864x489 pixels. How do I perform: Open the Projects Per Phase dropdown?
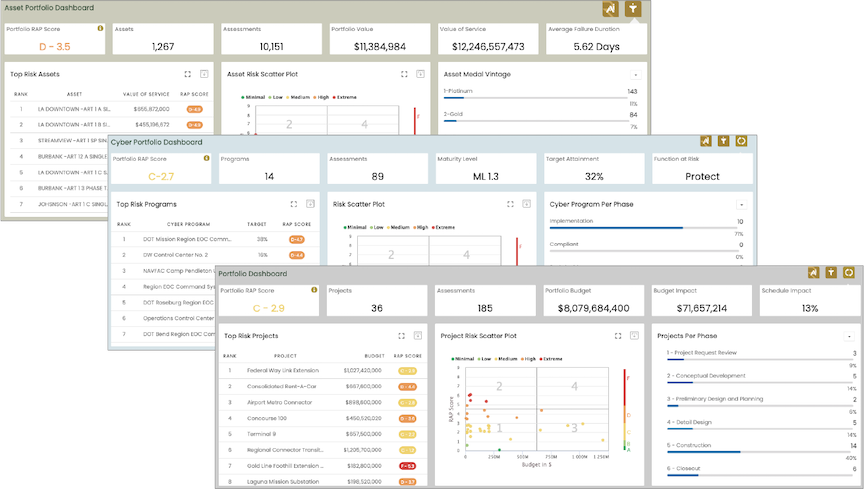(849, 336)
